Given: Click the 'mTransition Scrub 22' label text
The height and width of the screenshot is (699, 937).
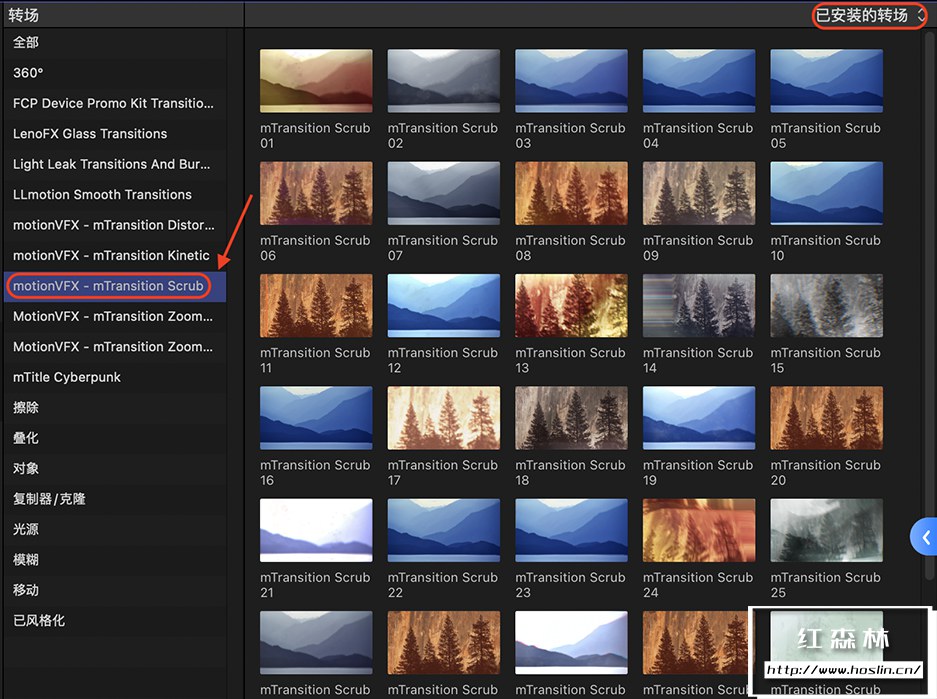Looking at the screenshot, I should coord(443,585).
